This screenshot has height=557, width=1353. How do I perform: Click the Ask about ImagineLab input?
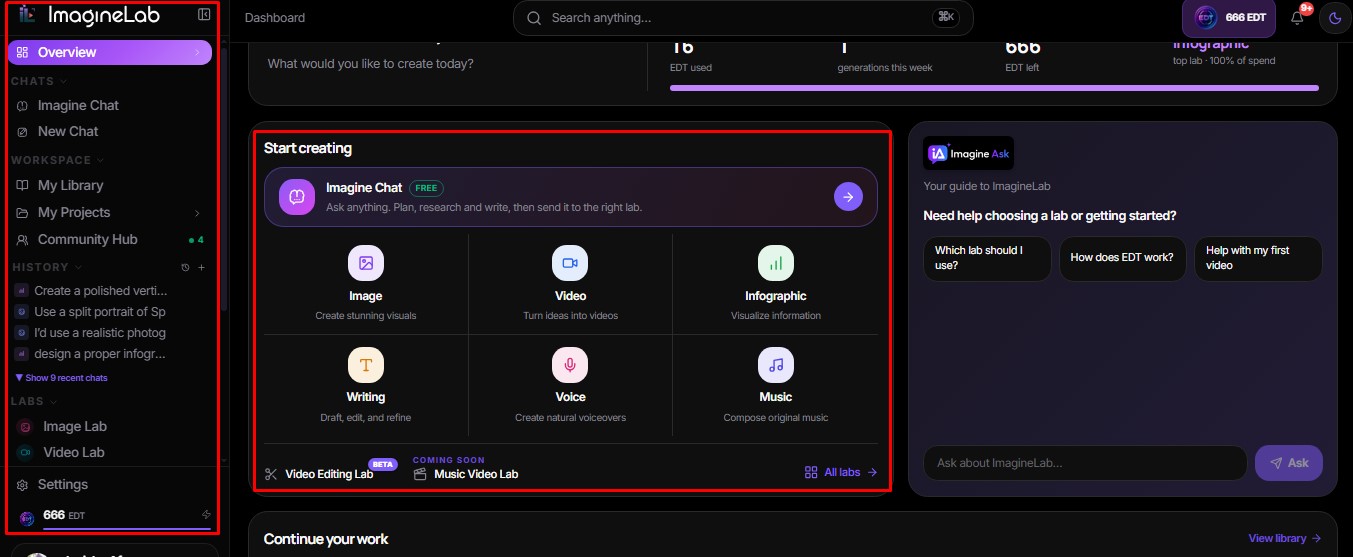click(x=1085, y=463)
